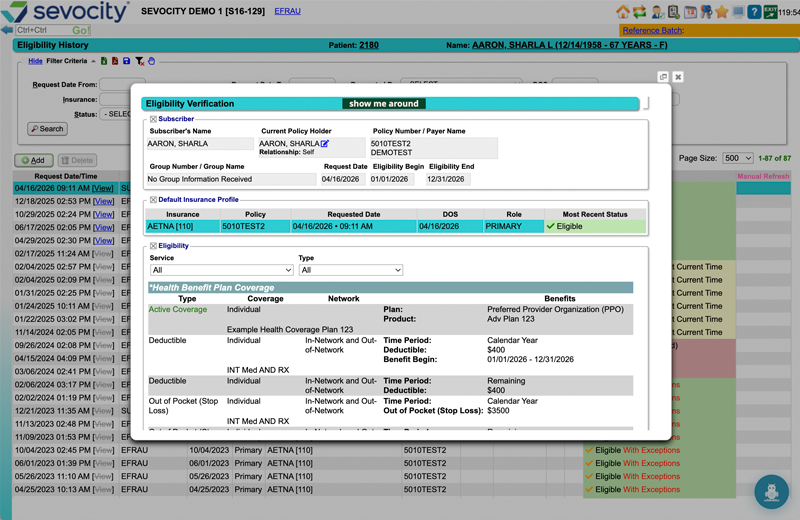The height and width of the screenshot is (520, 800).
Task: Click Eligible With Exceptions on 10/04/2023 row
Action: click(x=637, y=450)
